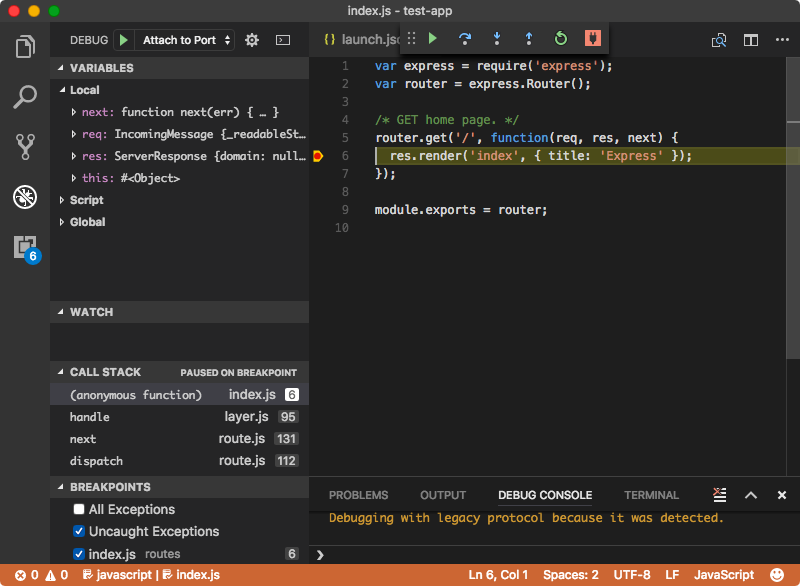Open the launch.json editor tab
The image size is (800, 586).
pyautogui.click(x=361, y=39)
